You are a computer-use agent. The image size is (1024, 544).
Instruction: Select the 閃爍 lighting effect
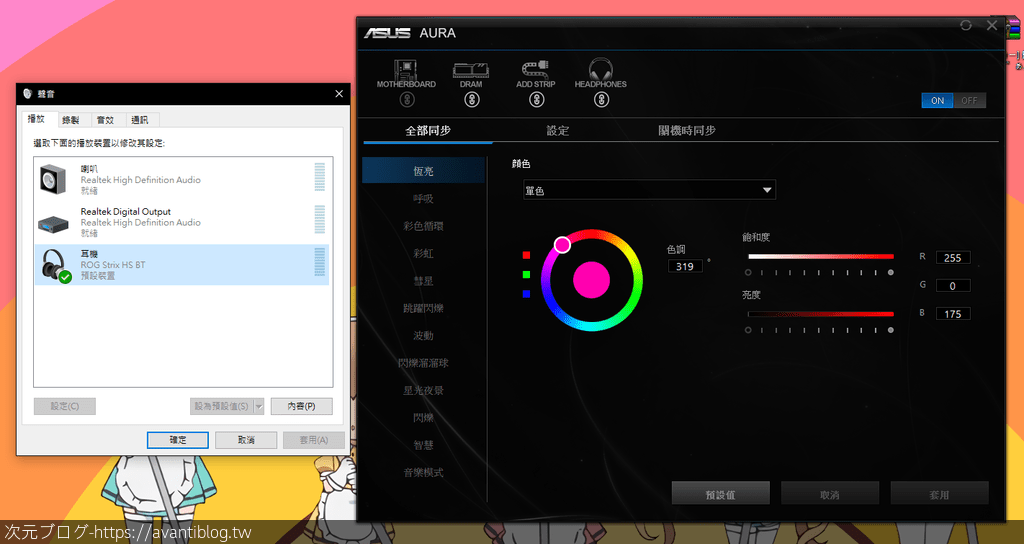coord(423,418)
